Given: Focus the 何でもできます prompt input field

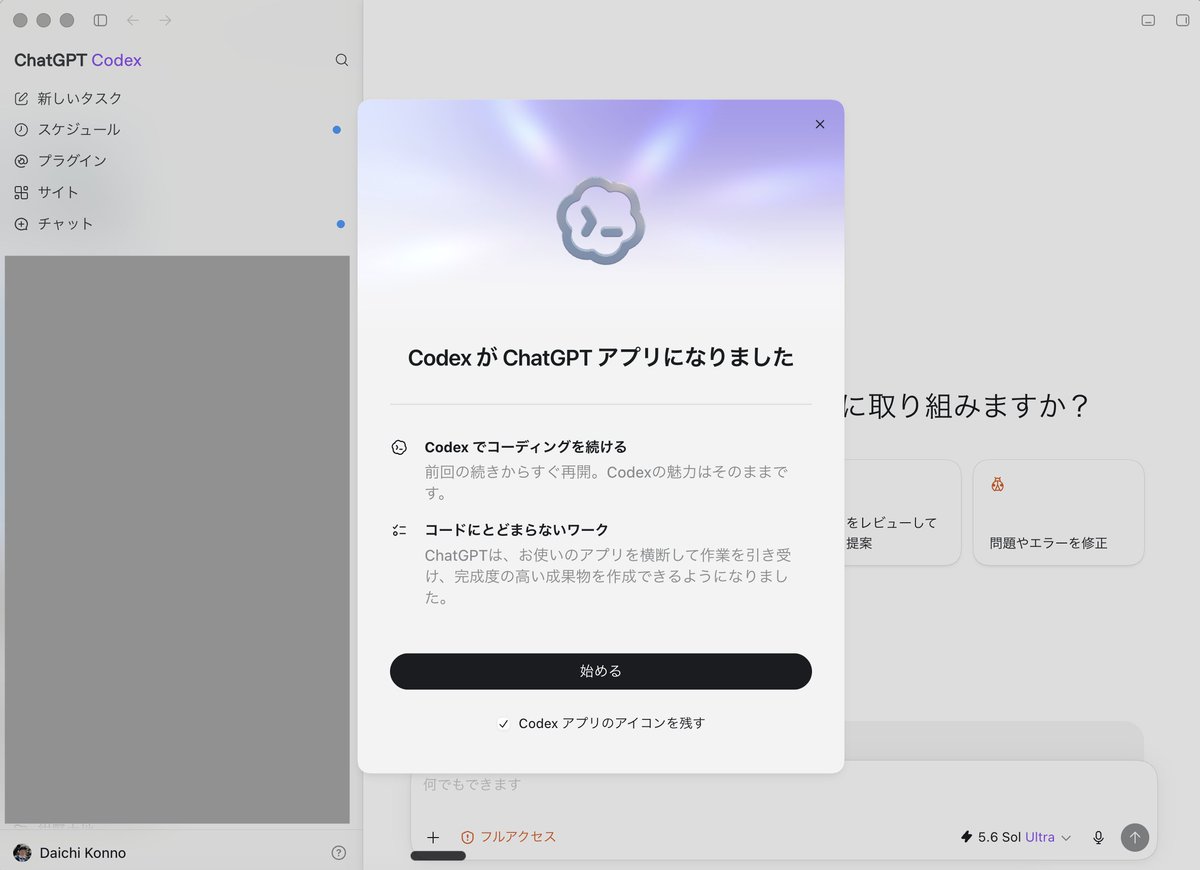Looking at the screenshot, I should [783, 785].
